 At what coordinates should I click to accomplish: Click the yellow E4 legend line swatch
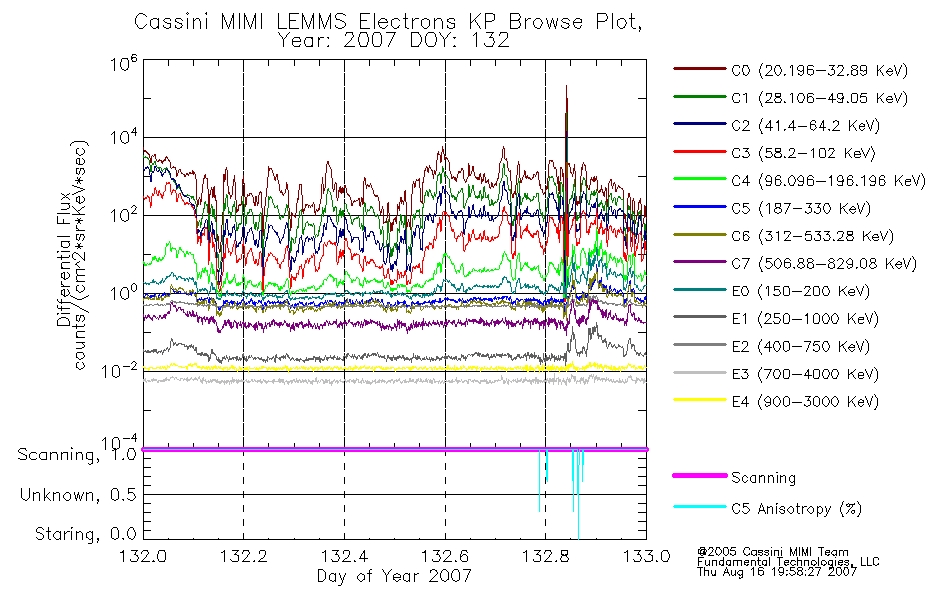[x=700, y=399]
